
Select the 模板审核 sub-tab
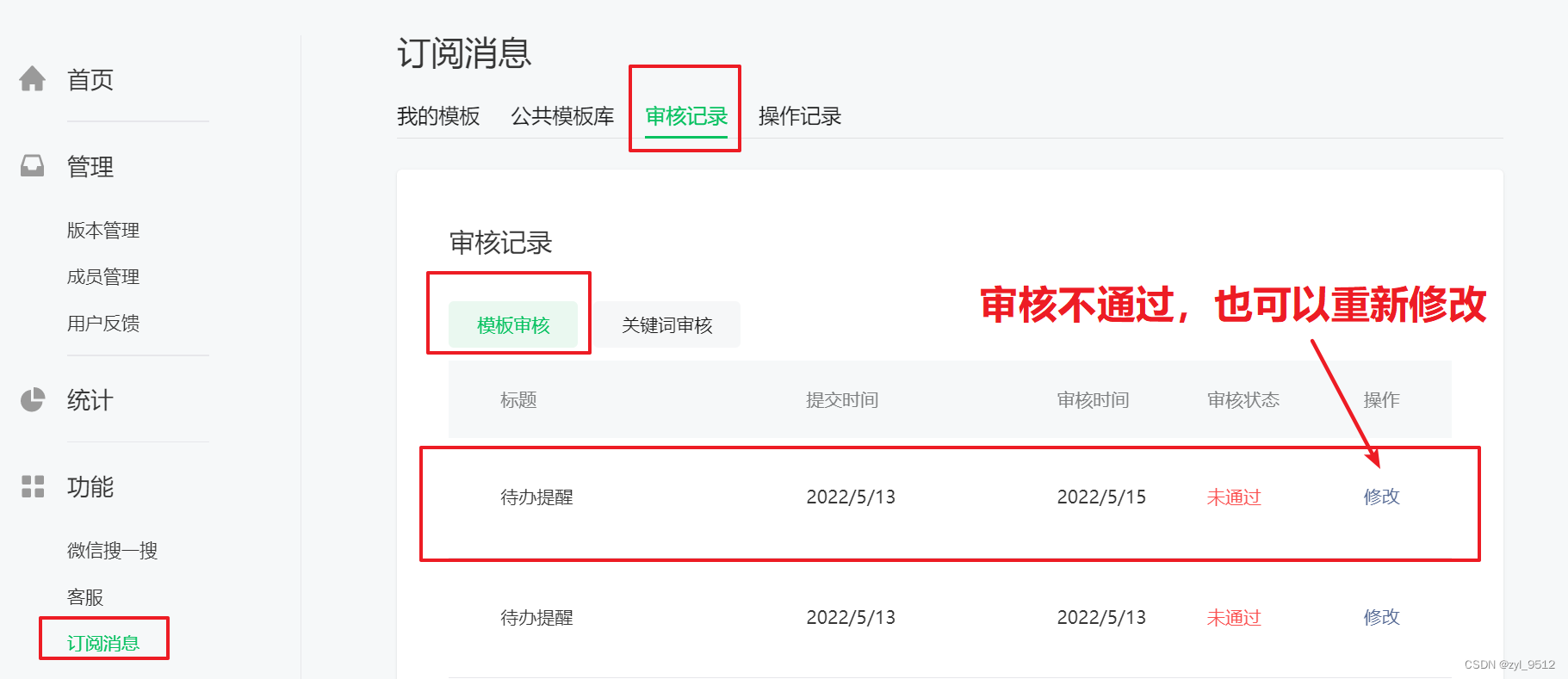pos(513,324)
